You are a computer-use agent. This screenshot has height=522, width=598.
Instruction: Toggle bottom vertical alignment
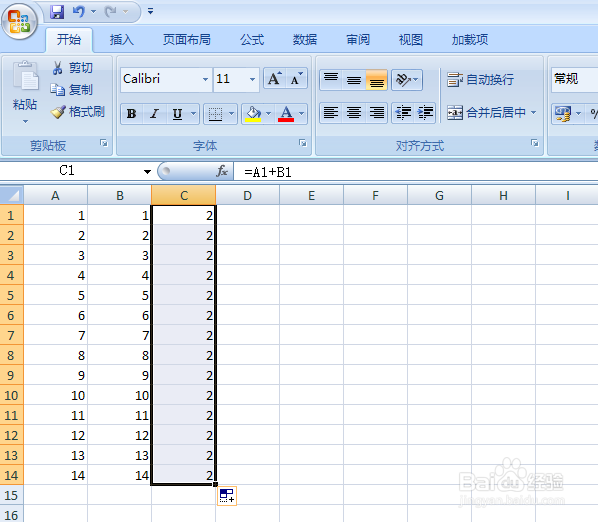click(376, 80)
